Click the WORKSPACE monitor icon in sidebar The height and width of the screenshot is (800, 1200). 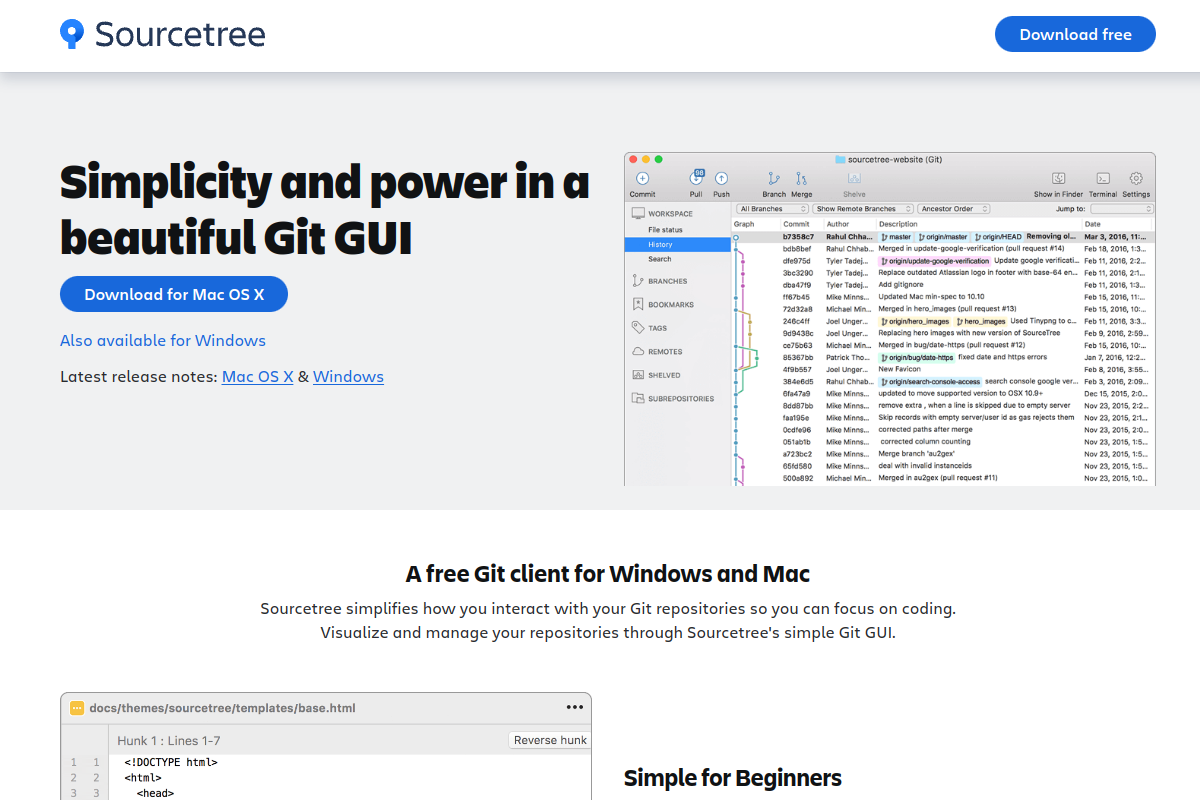click(638, 213)
